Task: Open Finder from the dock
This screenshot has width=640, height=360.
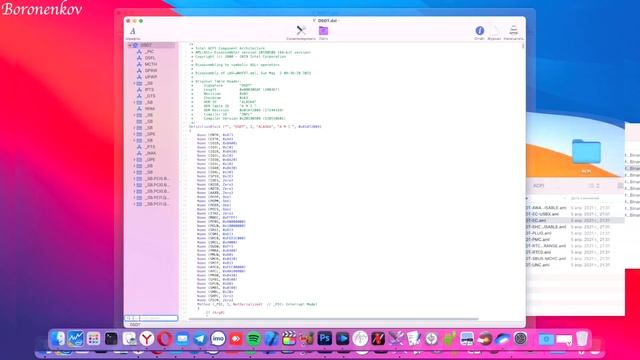Action: pyautogui.click(x=58, y=338)
